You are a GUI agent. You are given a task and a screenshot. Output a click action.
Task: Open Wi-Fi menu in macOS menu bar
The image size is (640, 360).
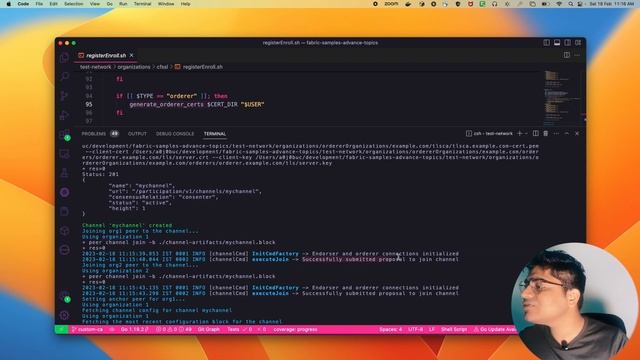[559, 4]
